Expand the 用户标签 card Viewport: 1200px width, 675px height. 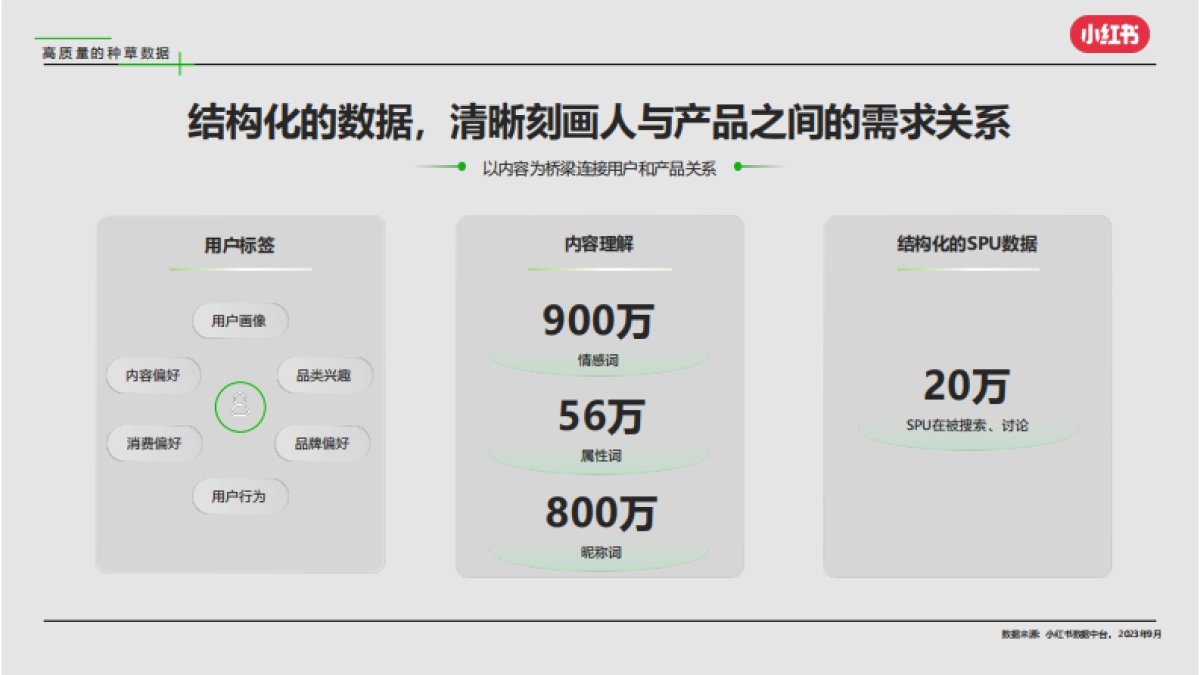pos(239,395)
